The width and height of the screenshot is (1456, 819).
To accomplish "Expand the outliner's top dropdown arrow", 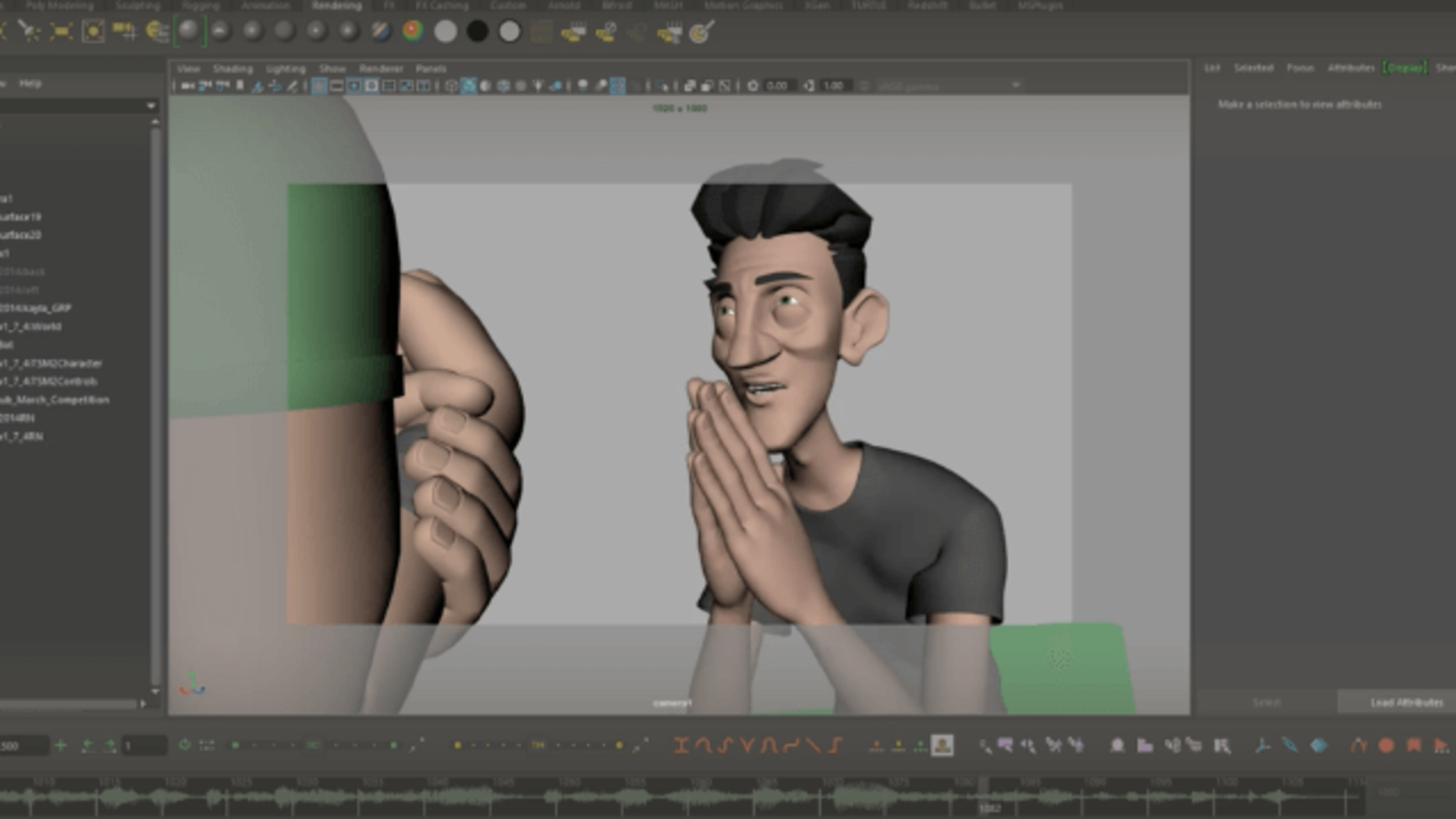I will [x=151, y=105].
